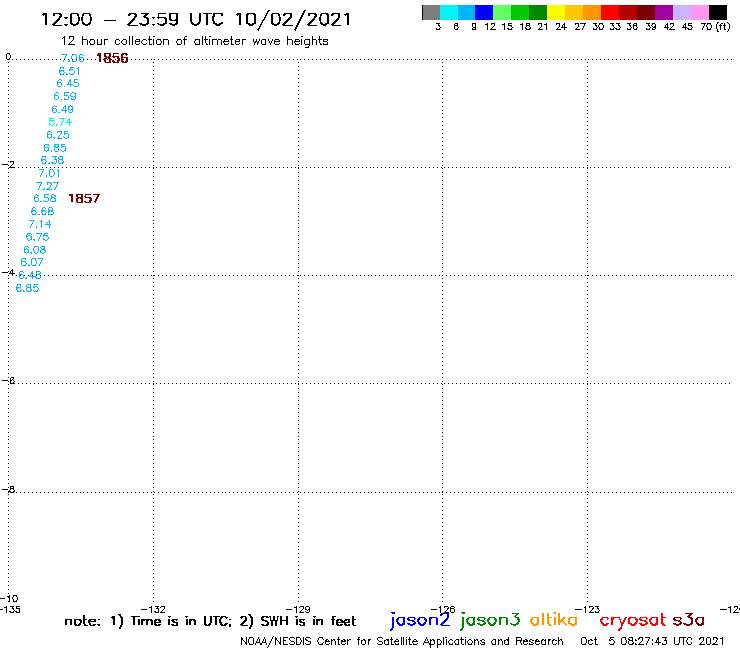740x650 pixels.
Task: Click the 6.25 wave height reading
Action: tap(58, 135)
